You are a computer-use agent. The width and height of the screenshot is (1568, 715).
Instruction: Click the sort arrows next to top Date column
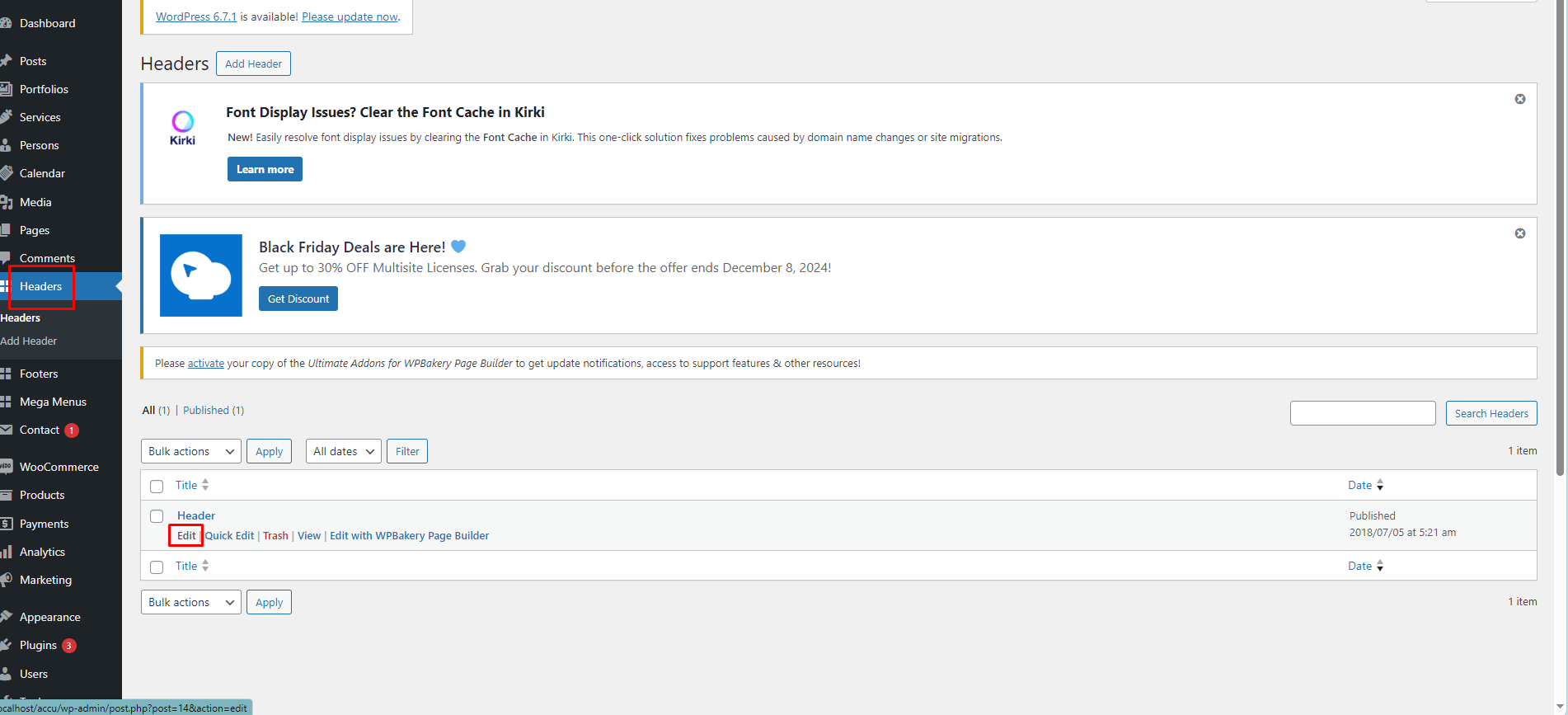1380,485
